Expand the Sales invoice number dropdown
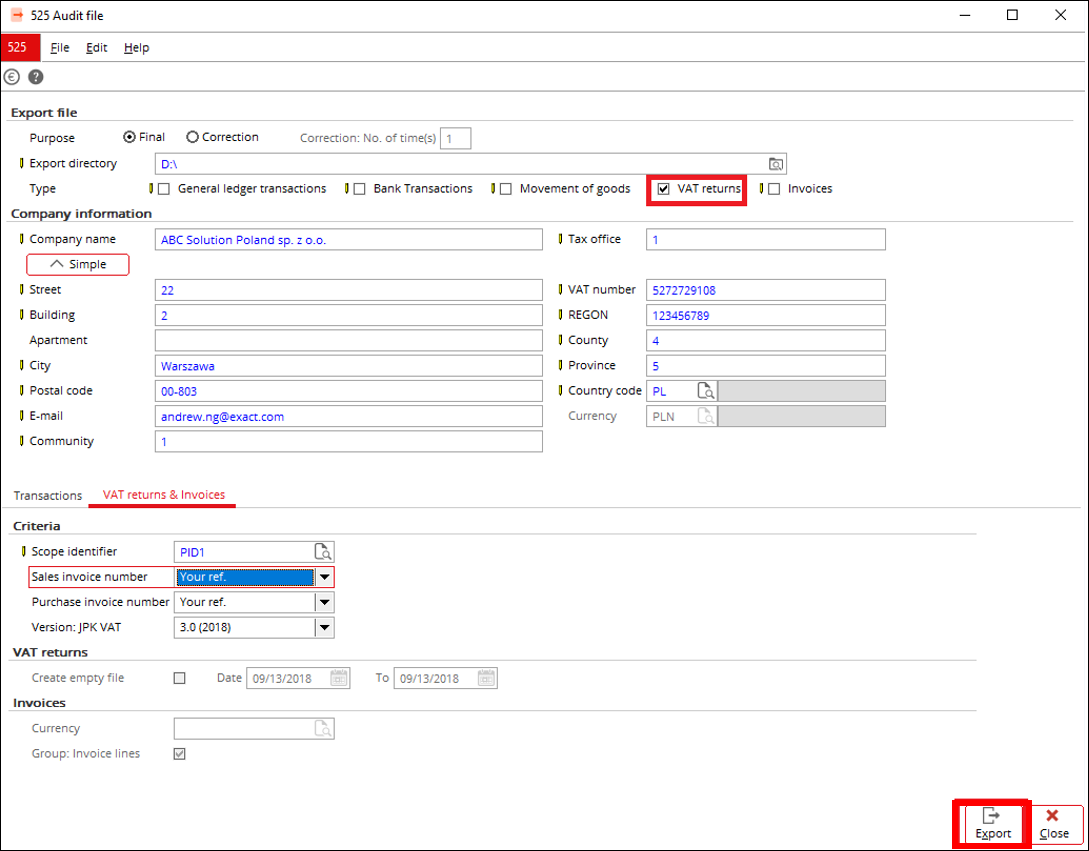The image size is (1089, 851). (324, 577)
